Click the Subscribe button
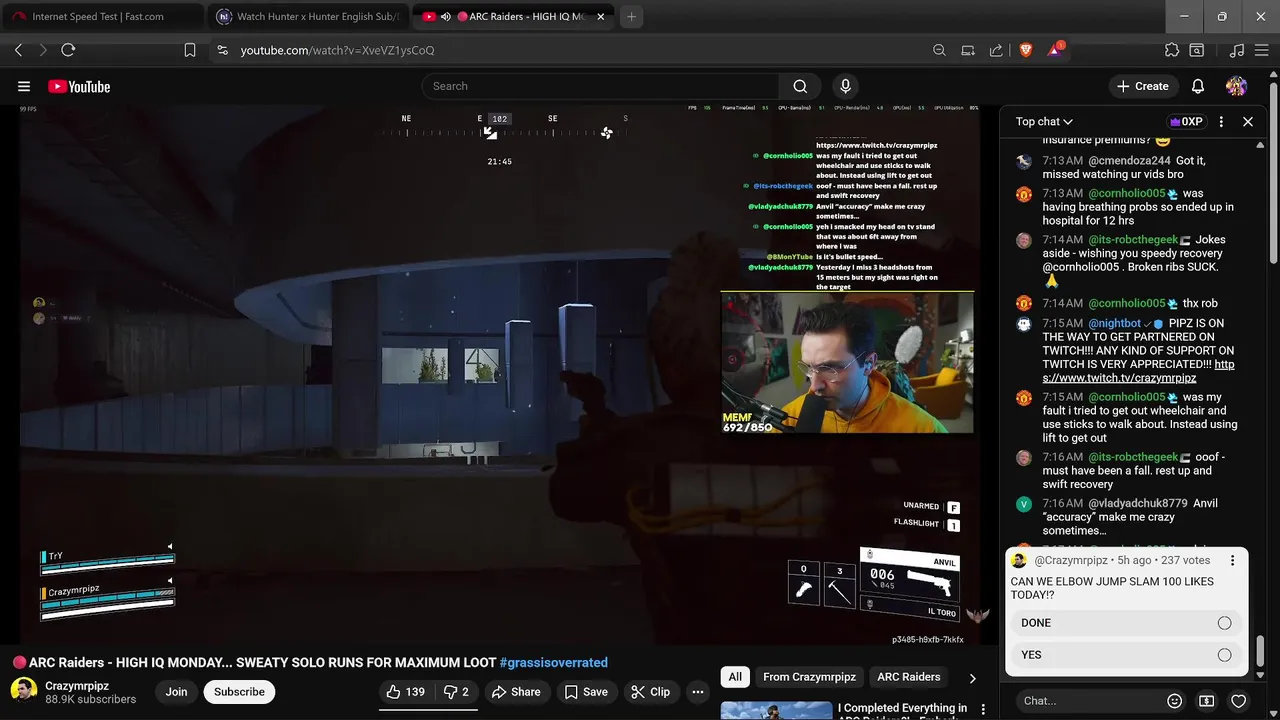The height and width of the screenshot is (720, 1280). 240,692
